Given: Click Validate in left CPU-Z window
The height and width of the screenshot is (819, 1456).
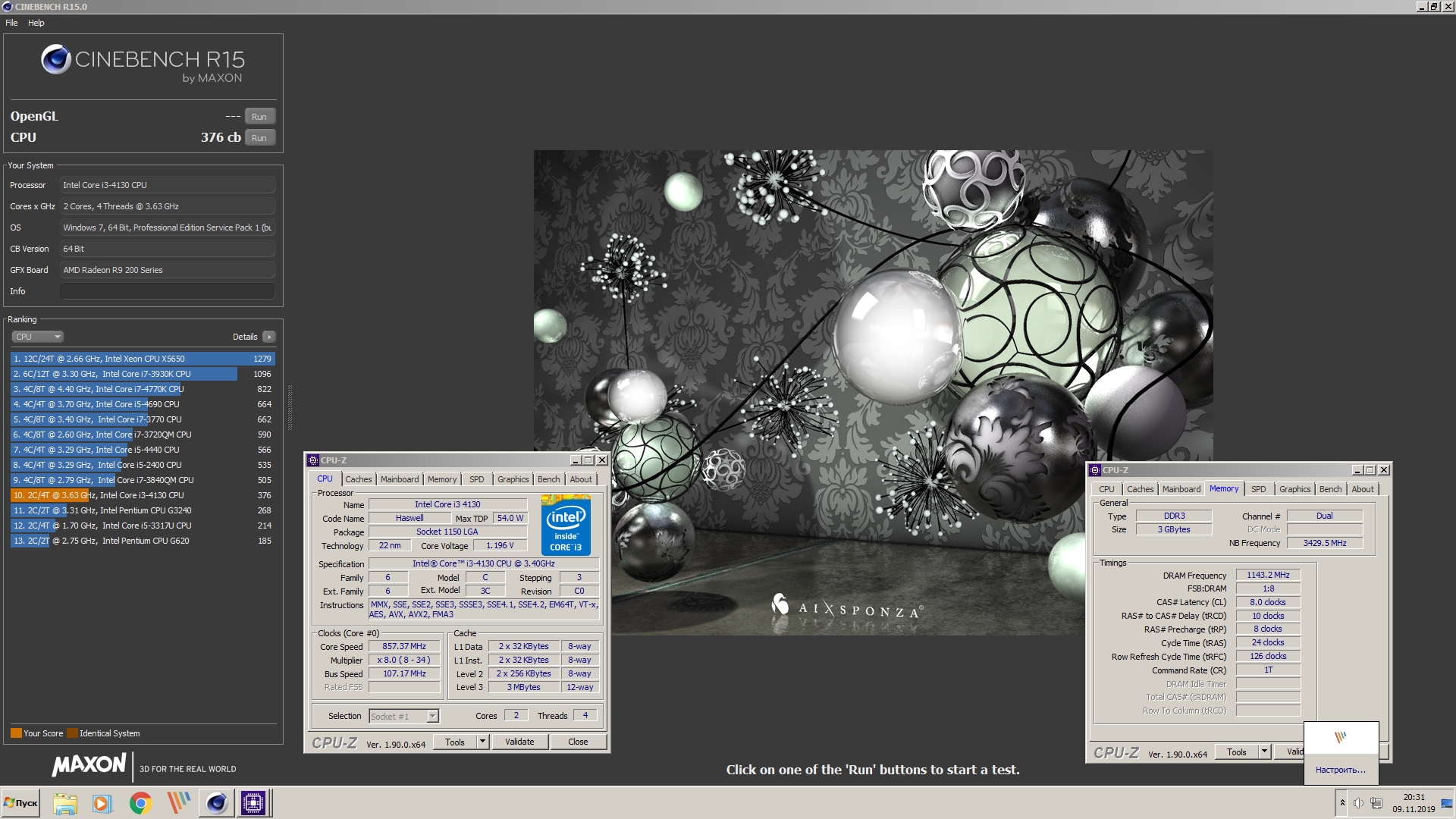Looking at the screenshot, I should (519, 742).
